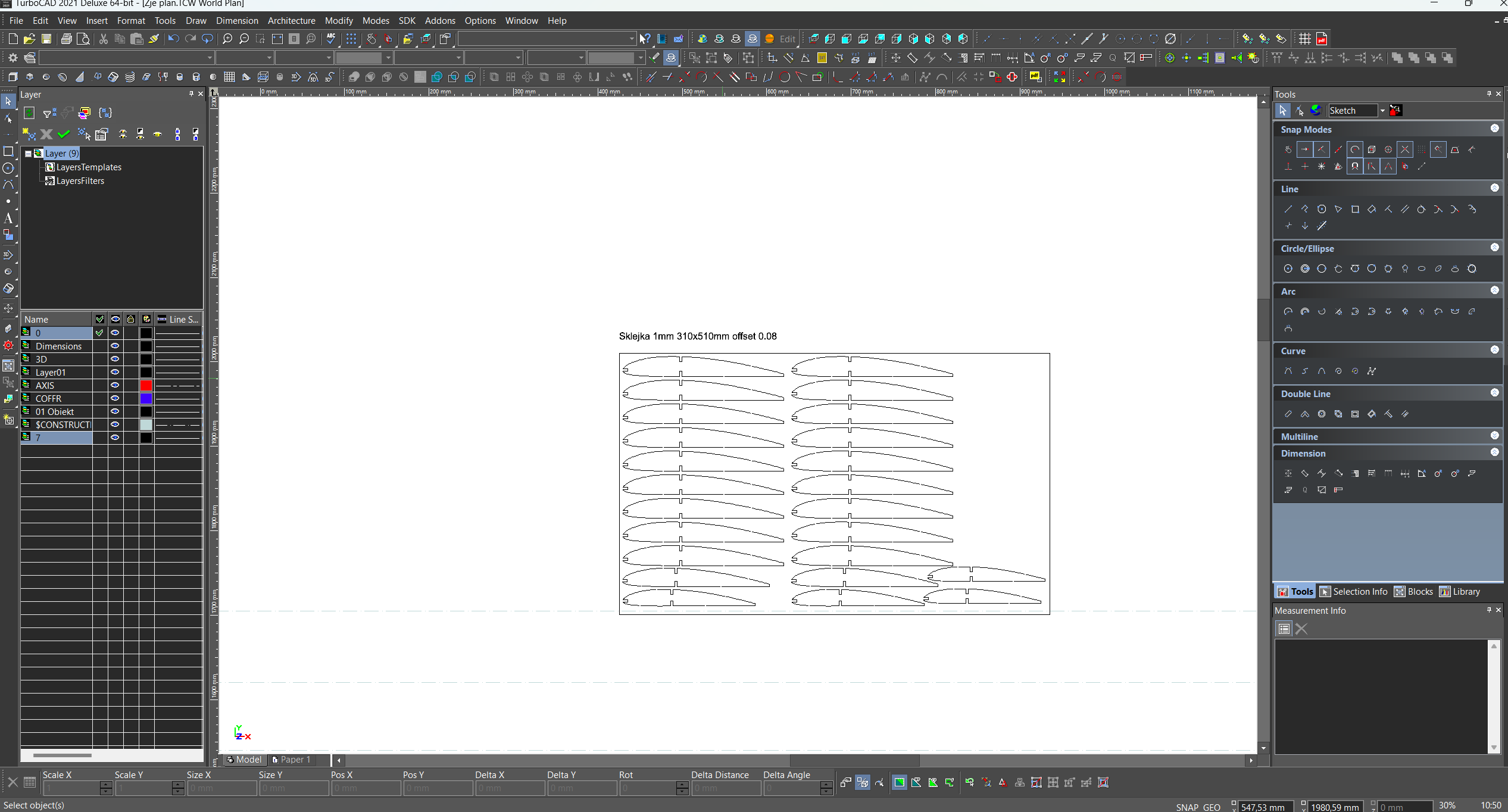Collapse the Layer (9) tree node
Screen dimensions: 1508x812
(28, 154)
